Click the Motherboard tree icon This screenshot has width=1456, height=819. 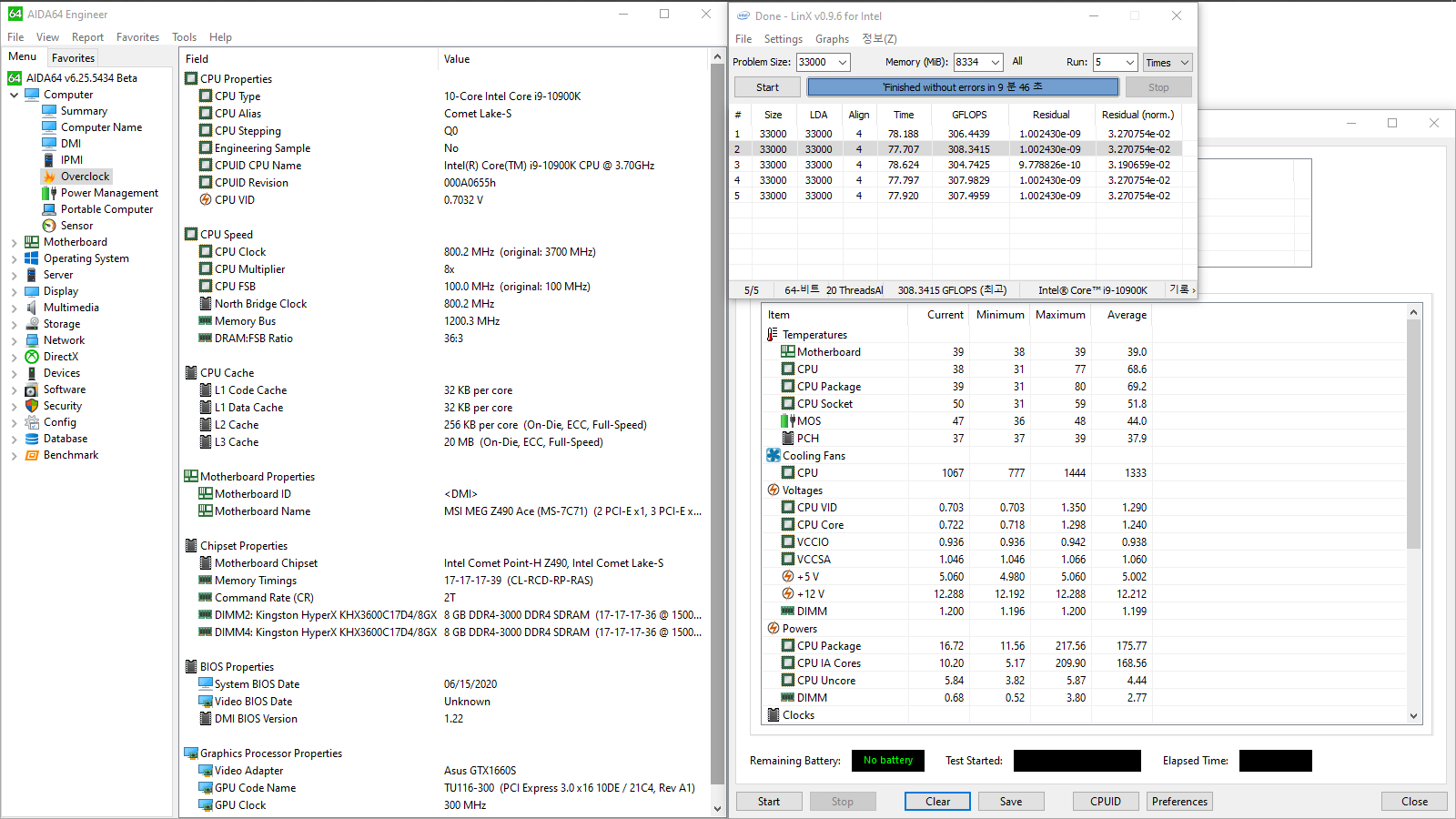32,242
